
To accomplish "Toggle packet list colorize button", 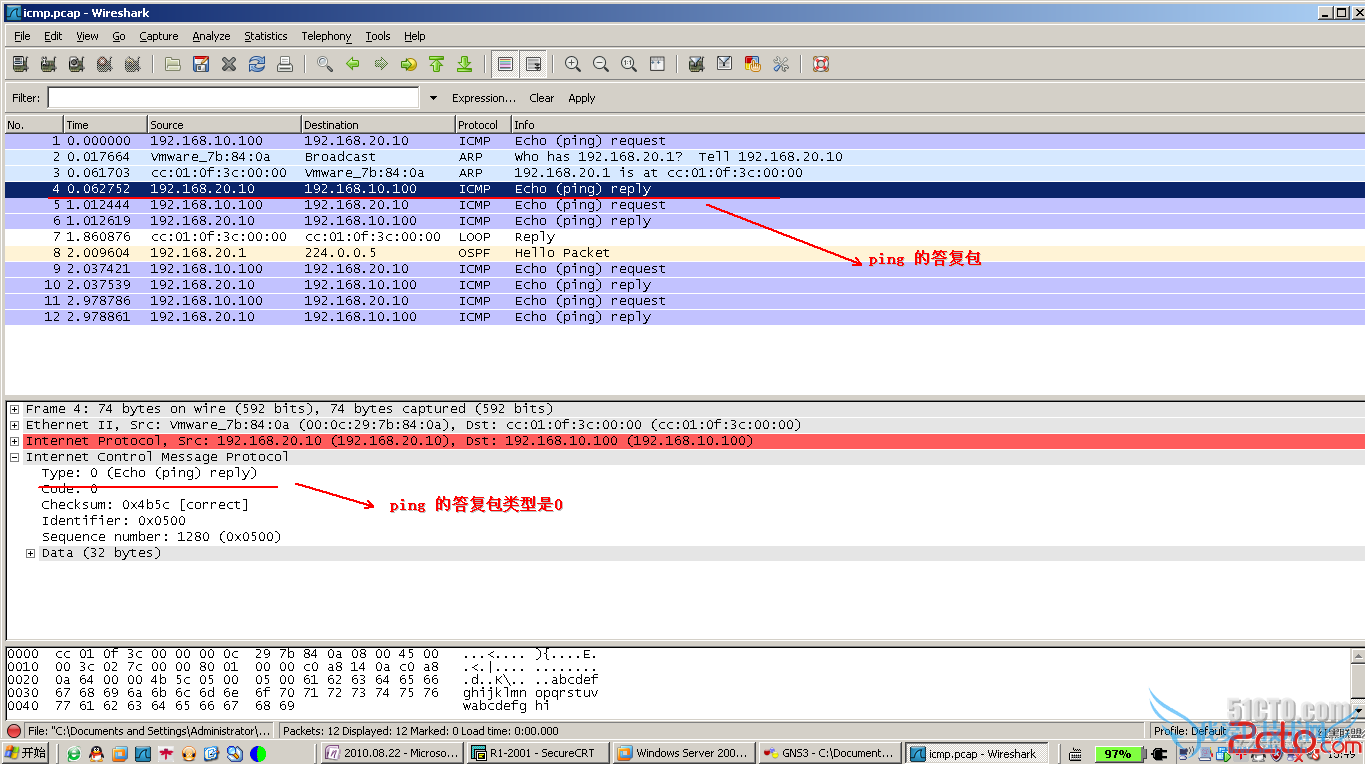I will pos(505,64).
